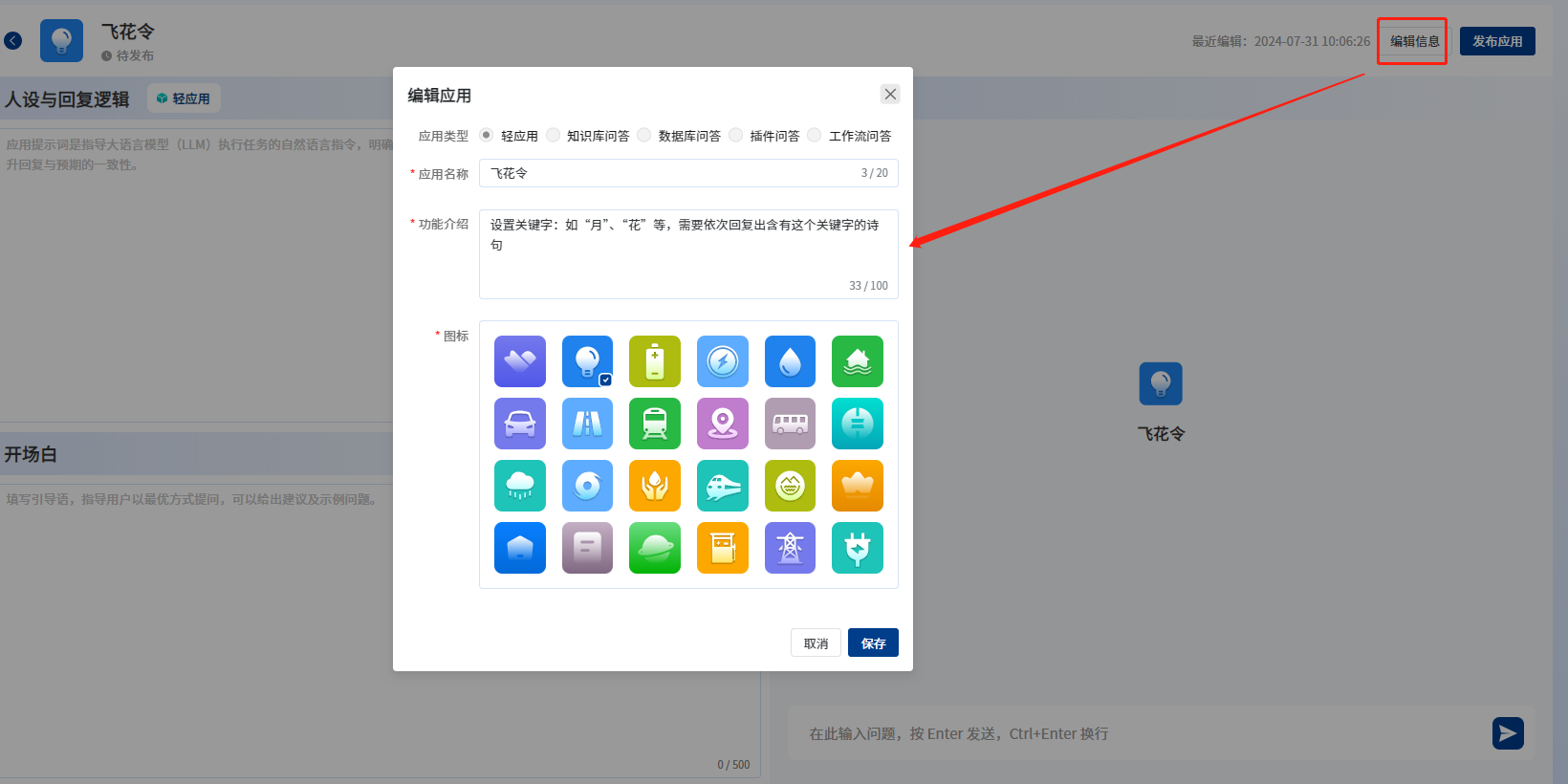Click the 保存 button

873,643
